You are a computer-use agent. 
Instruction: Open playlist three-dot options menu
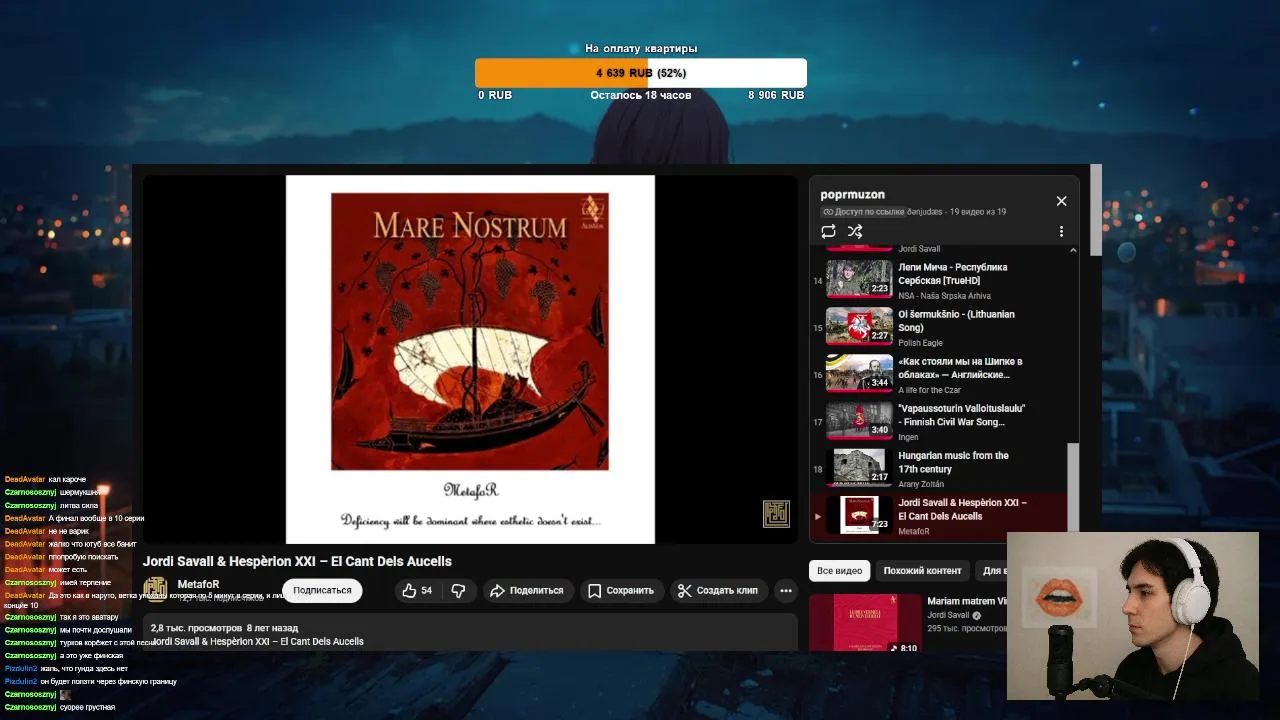(x=1061, y=231)
